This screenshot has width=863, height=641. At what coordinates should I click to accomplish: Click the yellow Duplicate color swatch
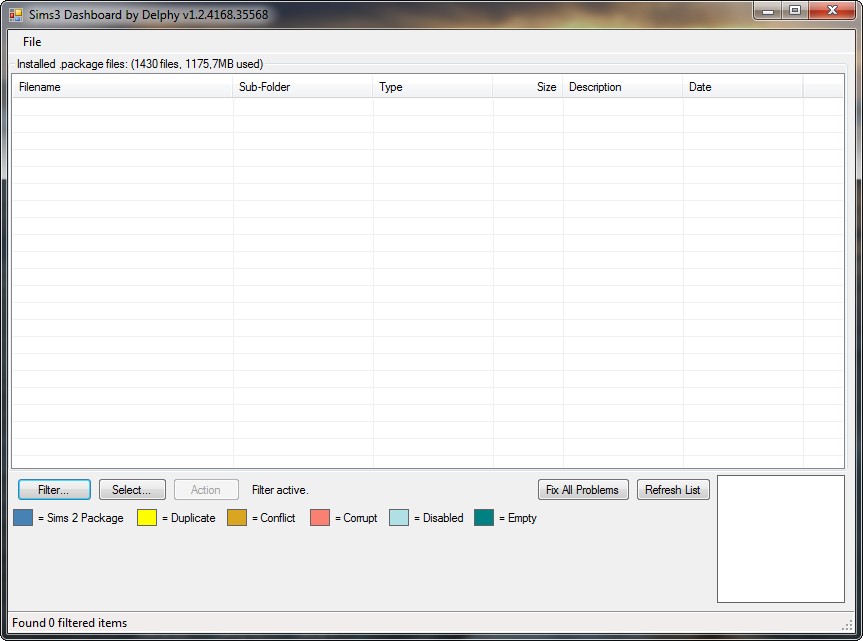(147, 518)
